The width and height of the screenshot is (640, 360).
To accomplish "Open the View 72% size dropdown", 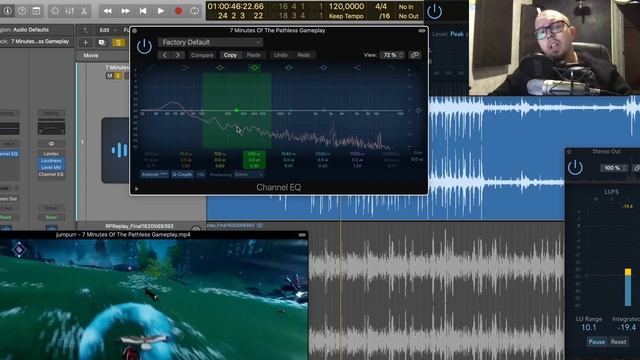I will pos(392,55).
